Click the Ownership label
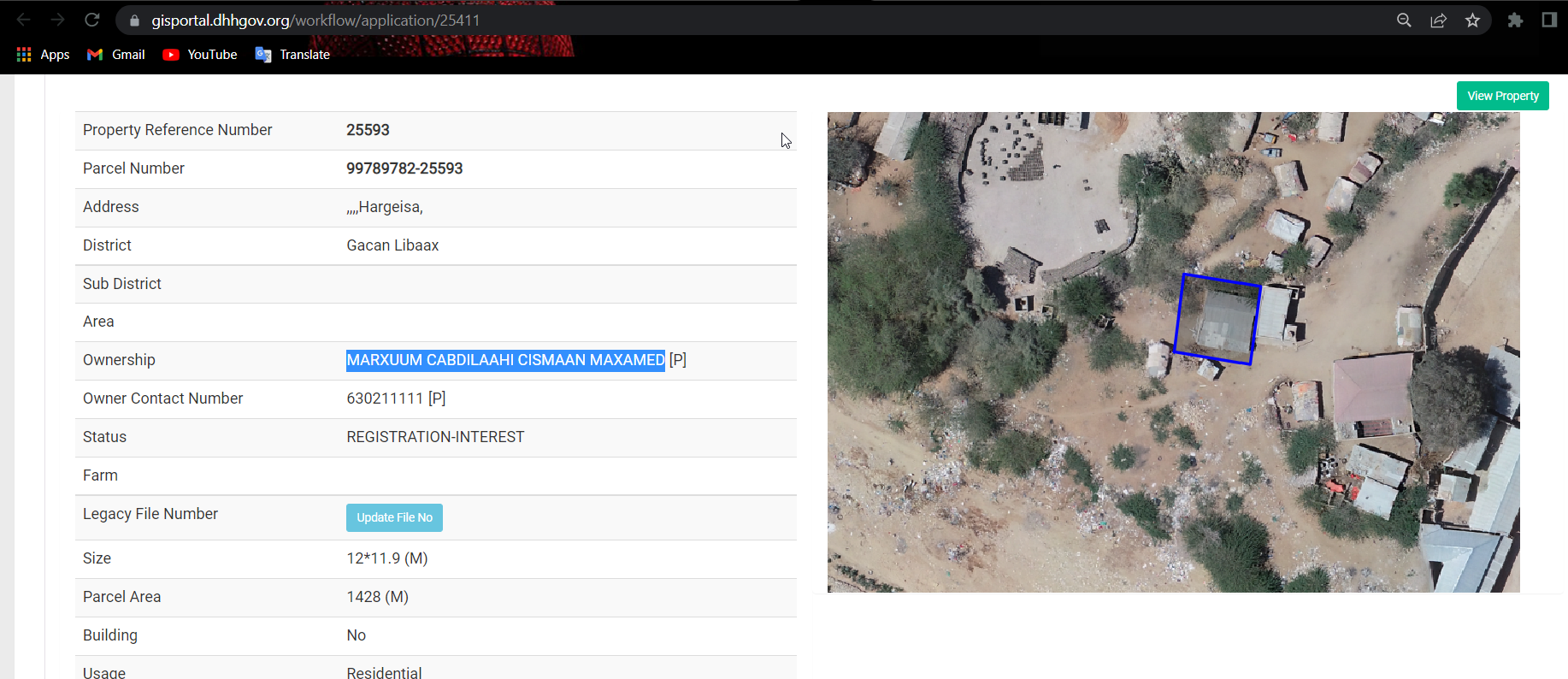 pos(119,360)
